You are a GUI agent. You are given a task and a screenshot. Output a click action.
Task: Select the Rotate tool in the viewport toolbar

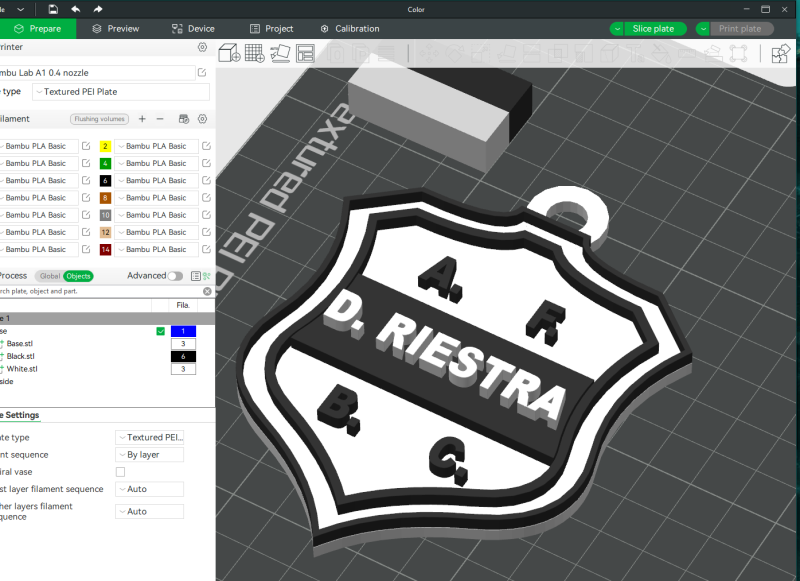(454, 53)
